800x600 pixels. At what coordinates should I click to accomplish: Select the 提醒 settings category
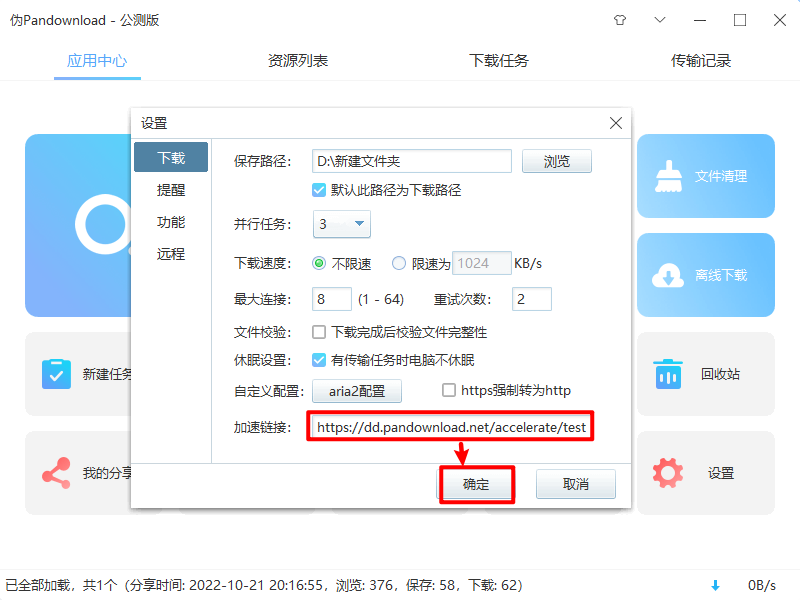point(171,190)
